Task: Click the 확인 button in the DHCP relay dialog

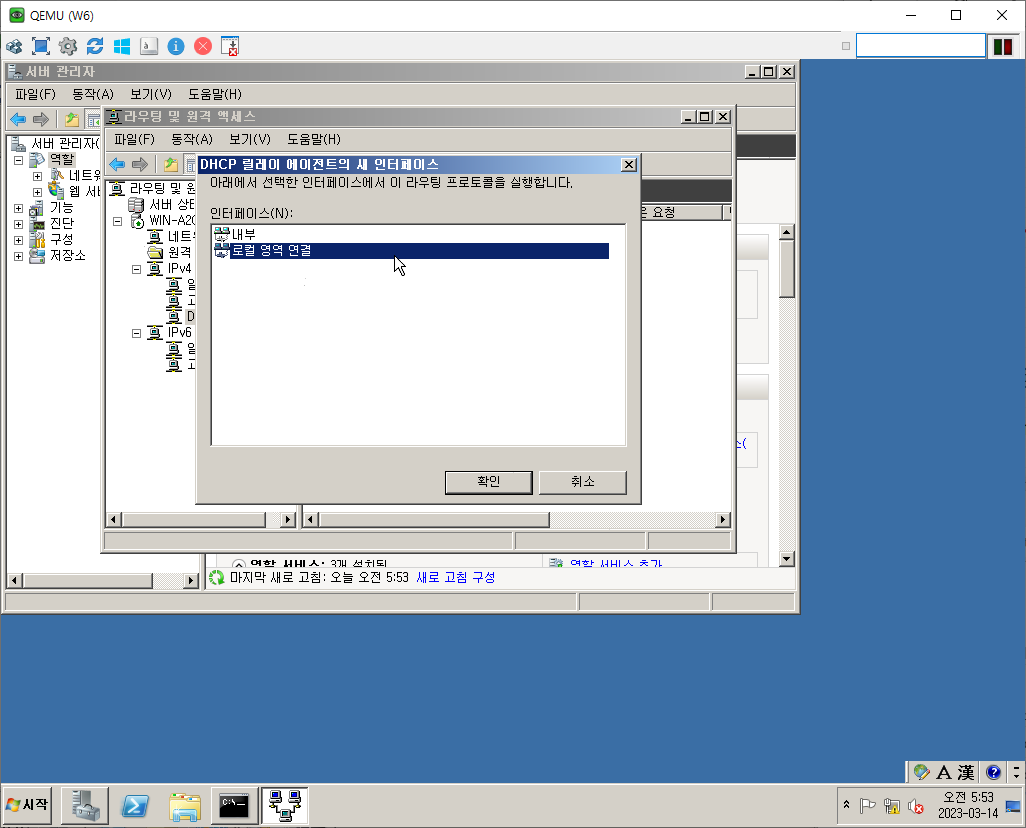Action: pyautogui.click(x=488, y=482)
